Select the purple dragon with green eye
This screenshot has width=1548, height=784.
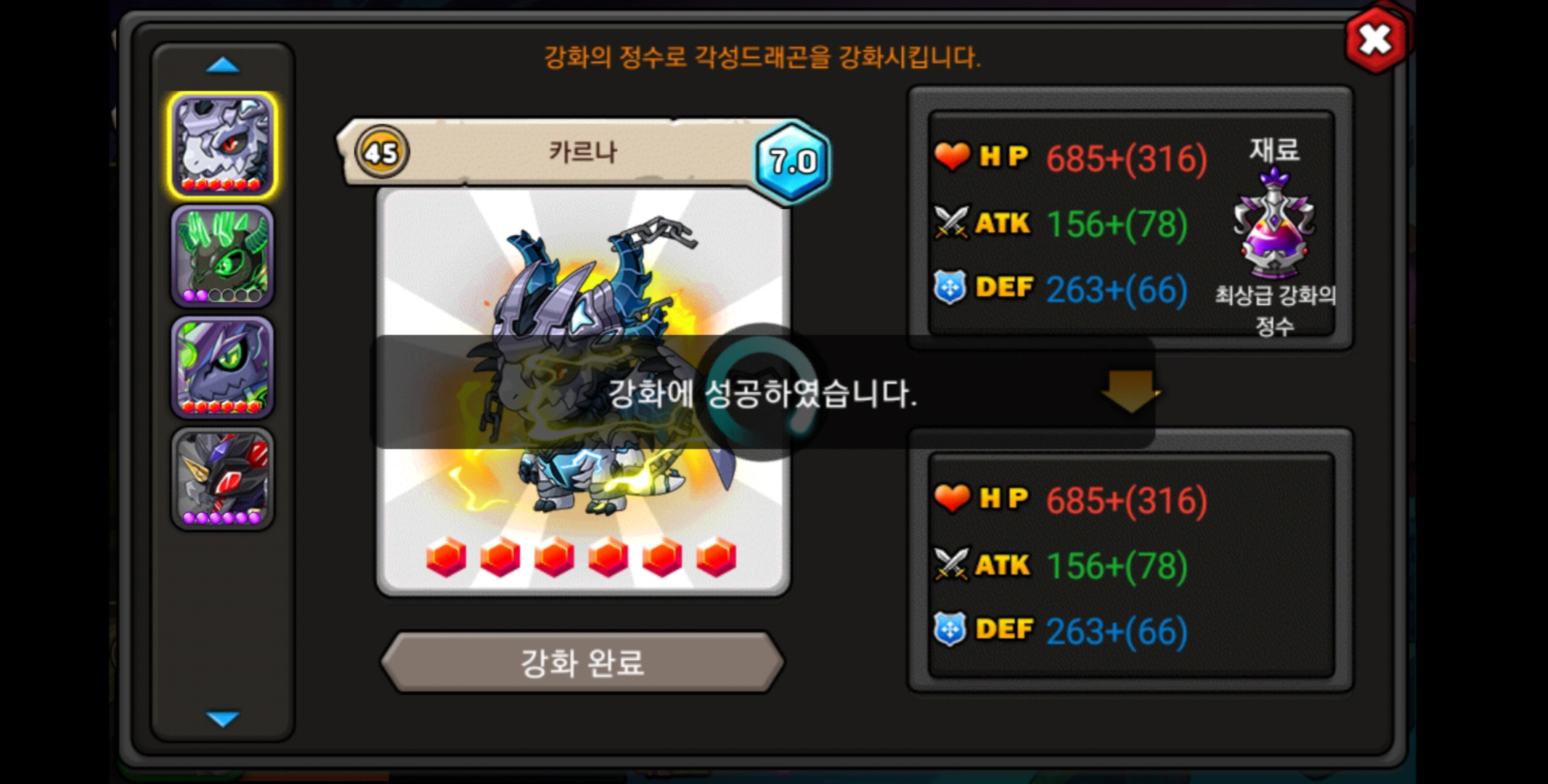pyautogui.click(x=222, y=367)
